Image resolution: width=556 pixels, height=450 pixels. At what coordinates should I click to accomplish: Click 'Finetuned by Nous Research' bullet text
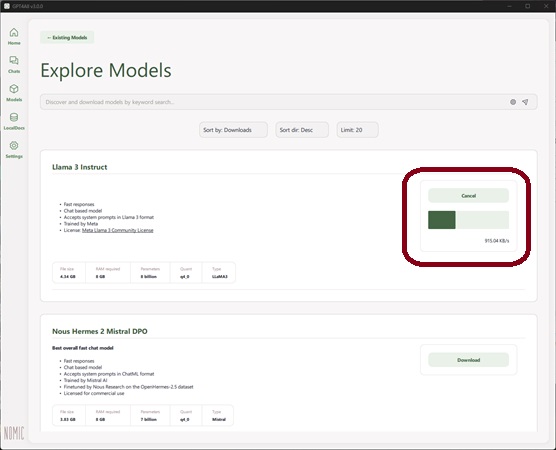[x=129, y=387]
